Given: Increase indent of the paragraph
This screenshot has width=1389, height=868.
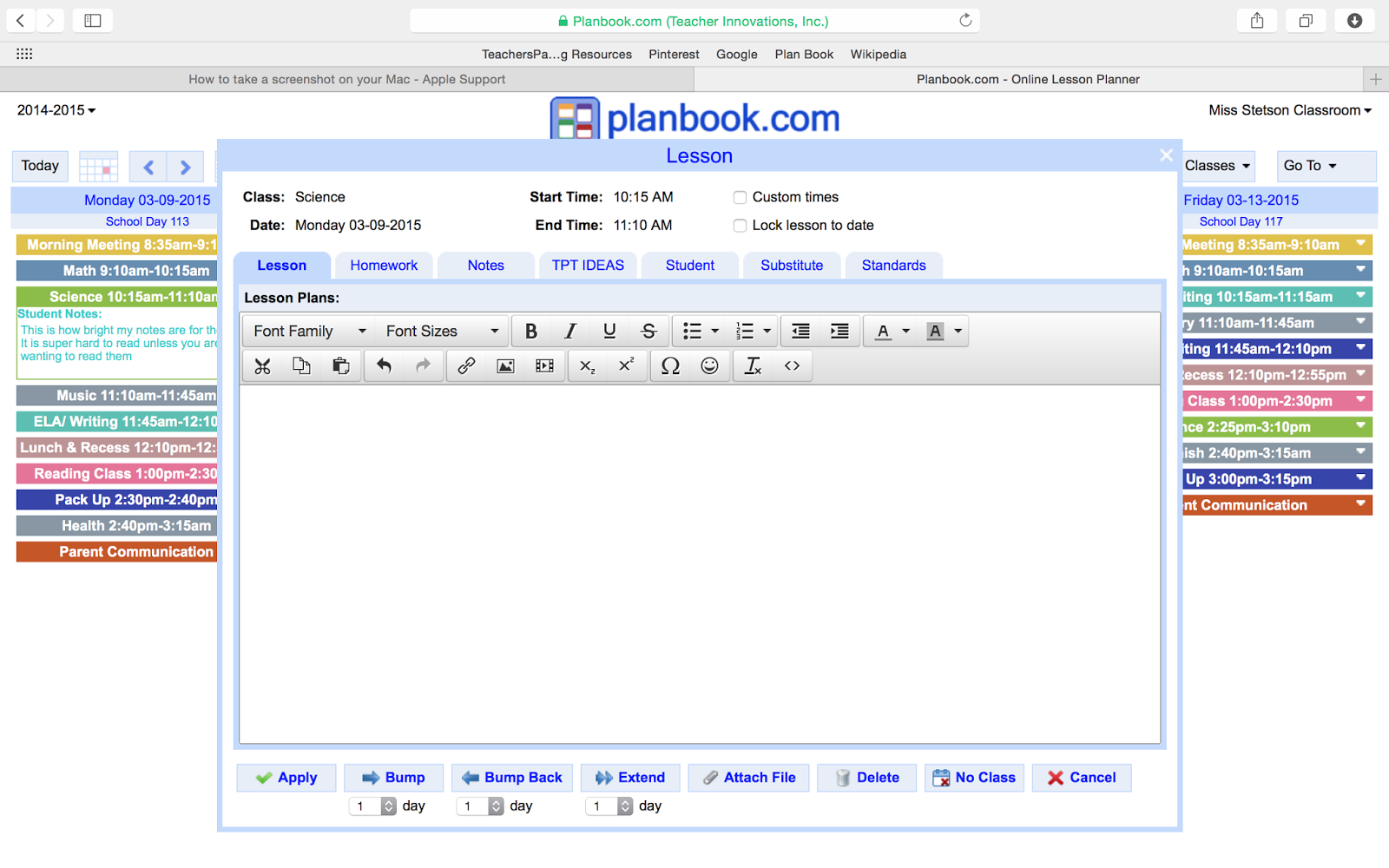Looking at the screenshot, I should [839, 331].
